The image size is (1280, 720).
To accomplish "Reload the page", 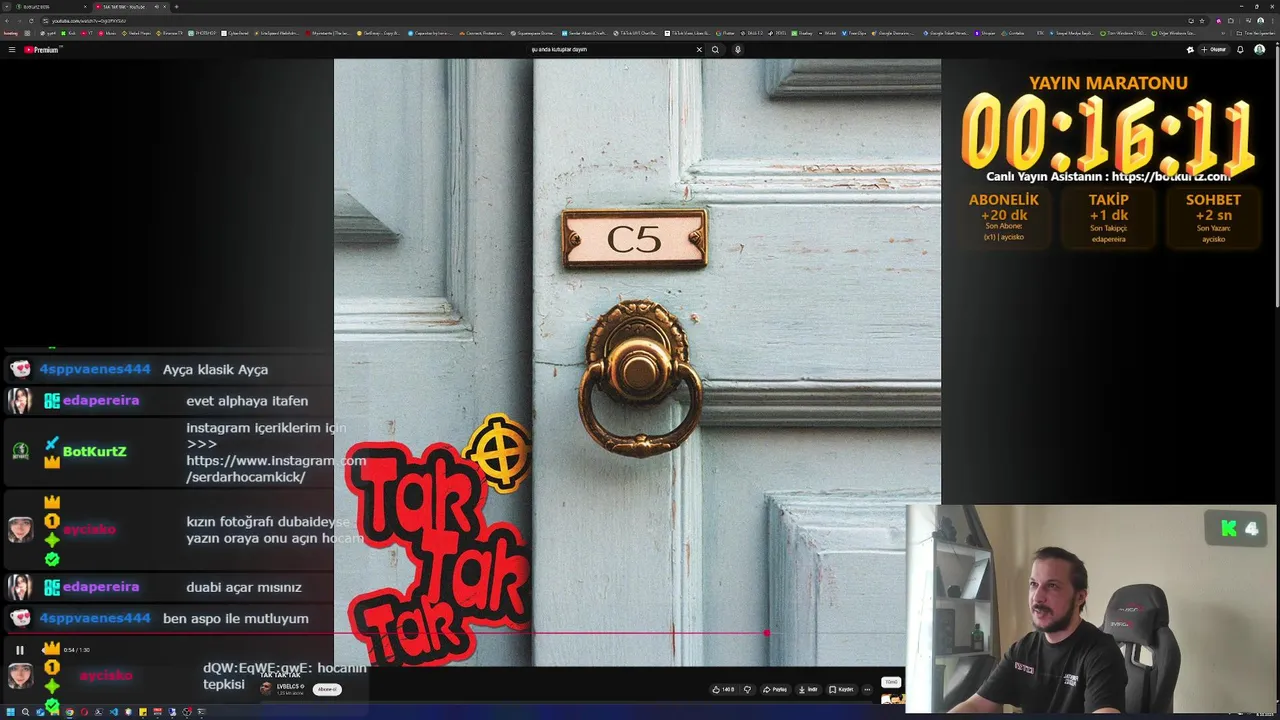I will pos(31,21).
